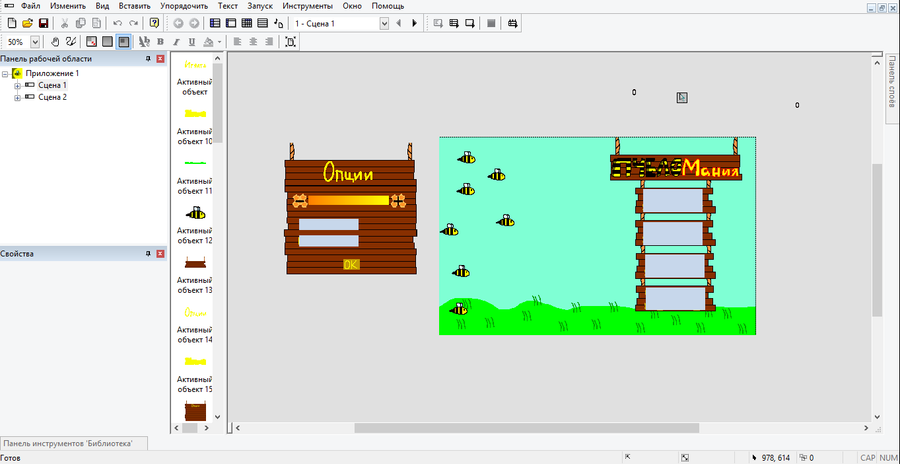Open the text color dropdown arrow
900x464 pixels.
click(219, 41)
